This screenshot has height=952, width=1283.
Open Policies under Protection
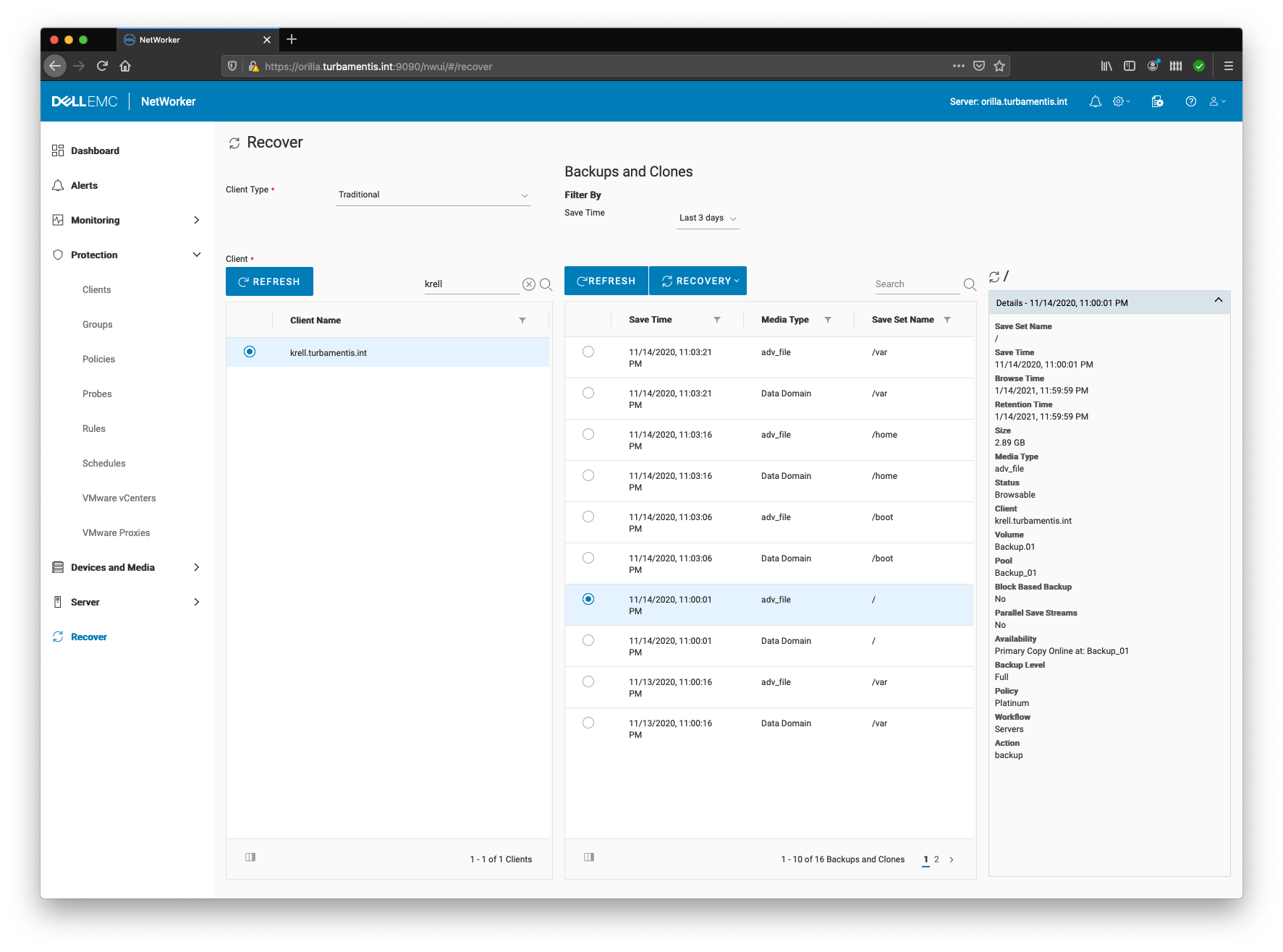pos(99,360)
